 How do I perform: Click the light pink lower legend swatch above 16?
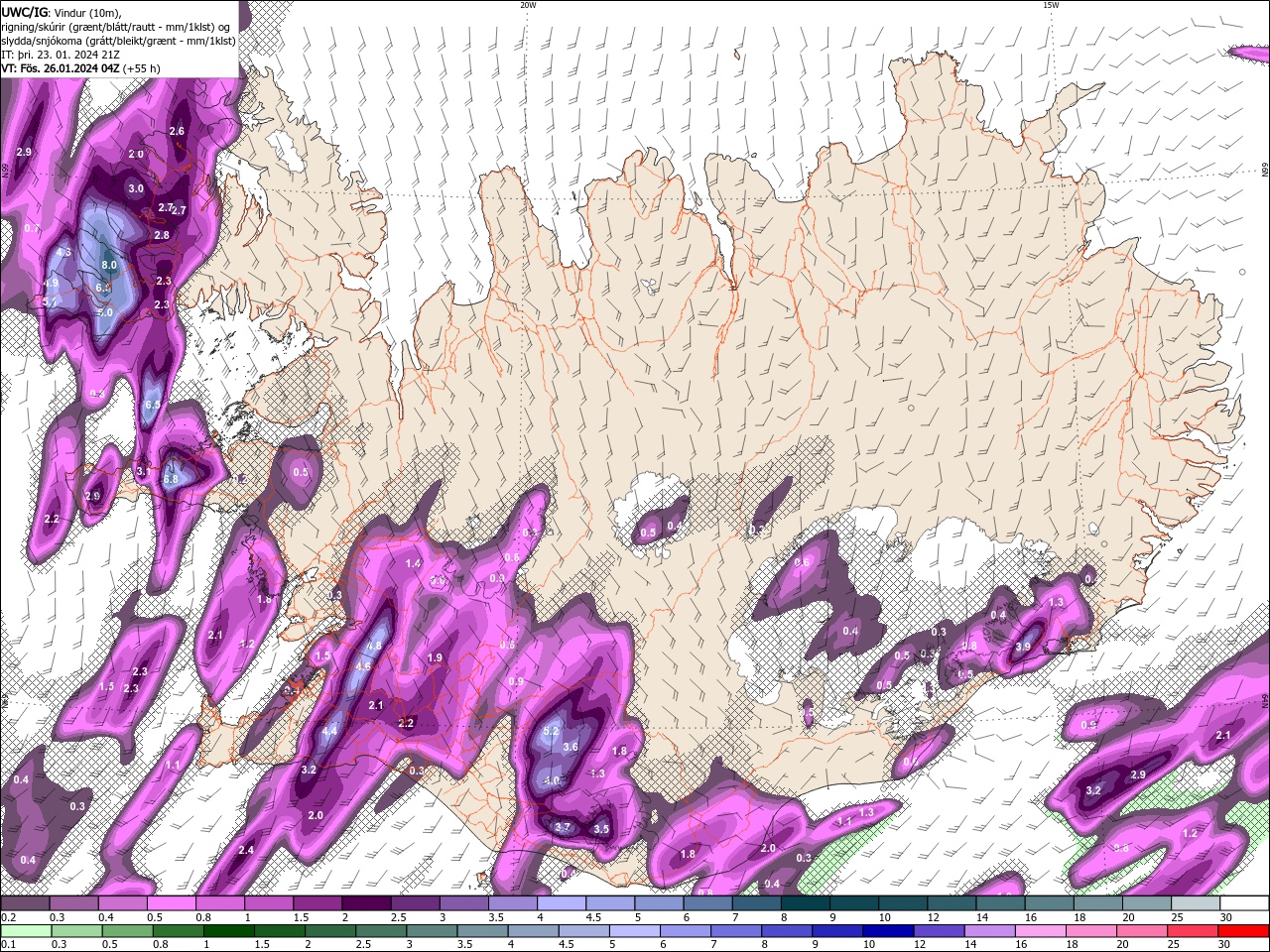1041,931
